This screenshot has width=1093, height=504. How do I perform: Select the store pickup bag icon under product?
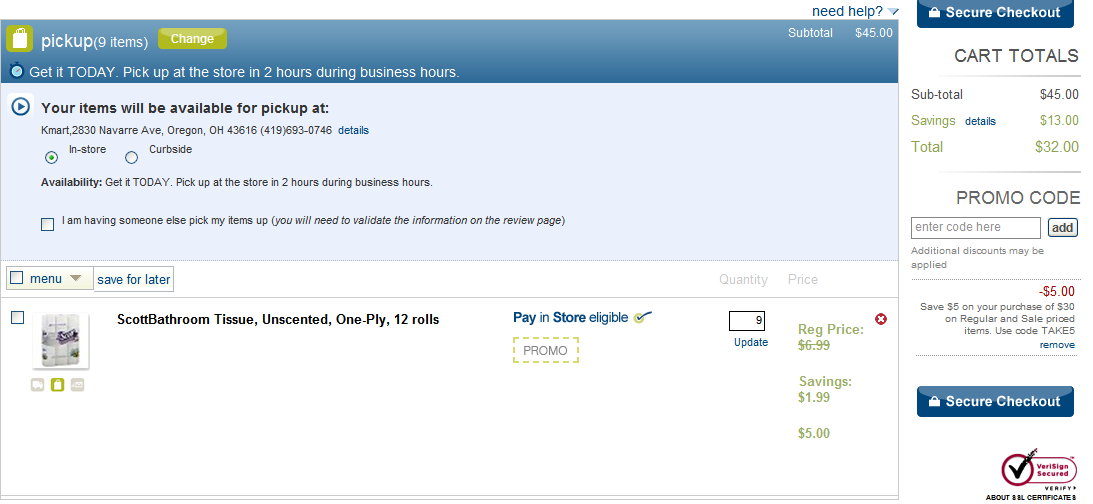(x=57, y=384)
